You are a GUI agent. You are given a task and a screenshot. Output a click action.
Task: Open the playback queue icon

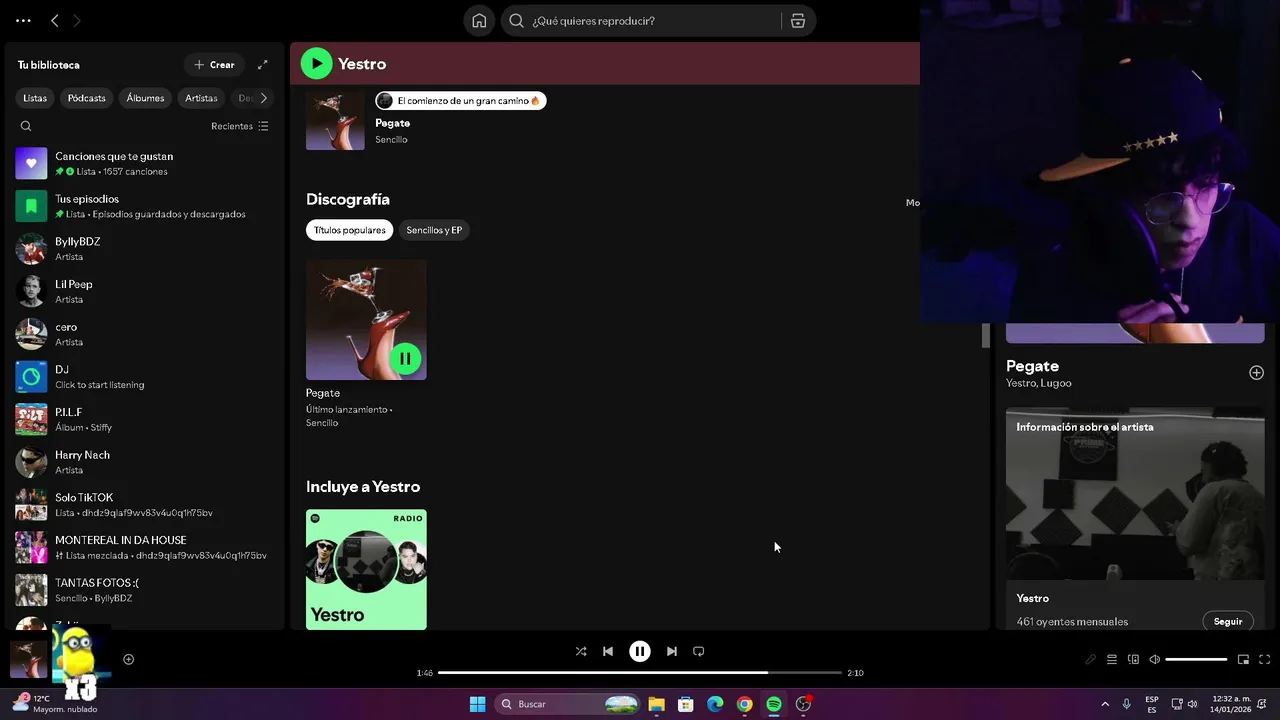(1112, 659)
